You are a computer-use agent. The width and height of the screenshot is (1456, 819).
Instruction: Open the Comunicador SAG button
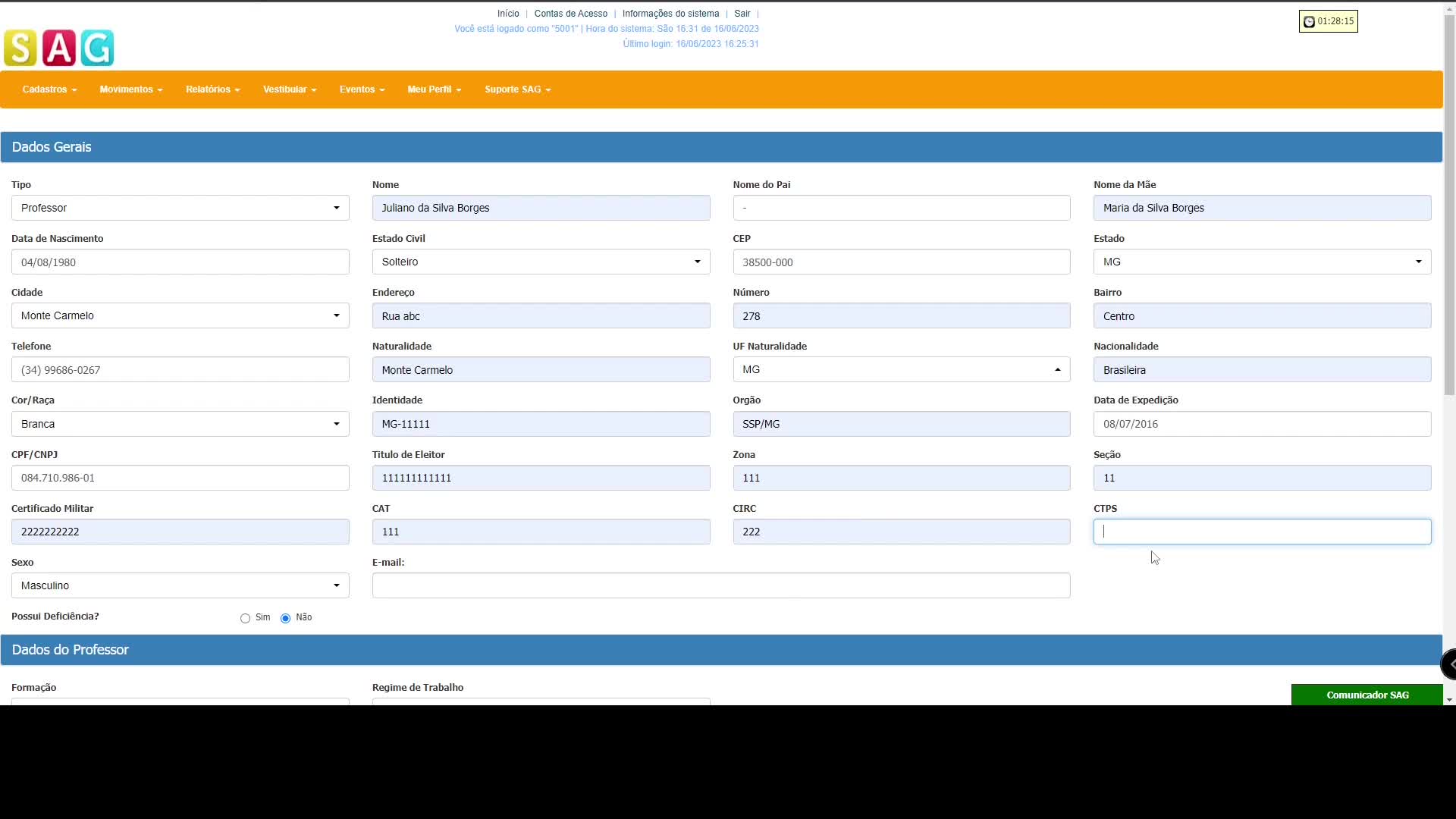[x=1367, y=695]
